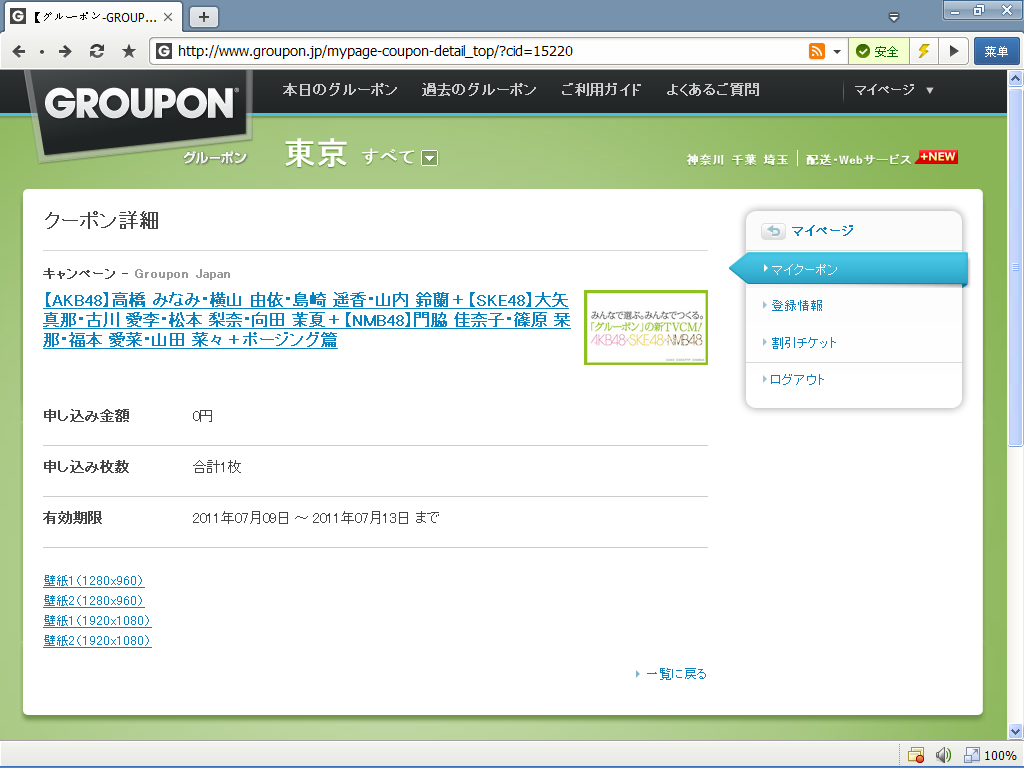1024x768 pixels.
Task: Click the 有効期限 date range text
Action: pyautogui.click(x=315, y=518)
